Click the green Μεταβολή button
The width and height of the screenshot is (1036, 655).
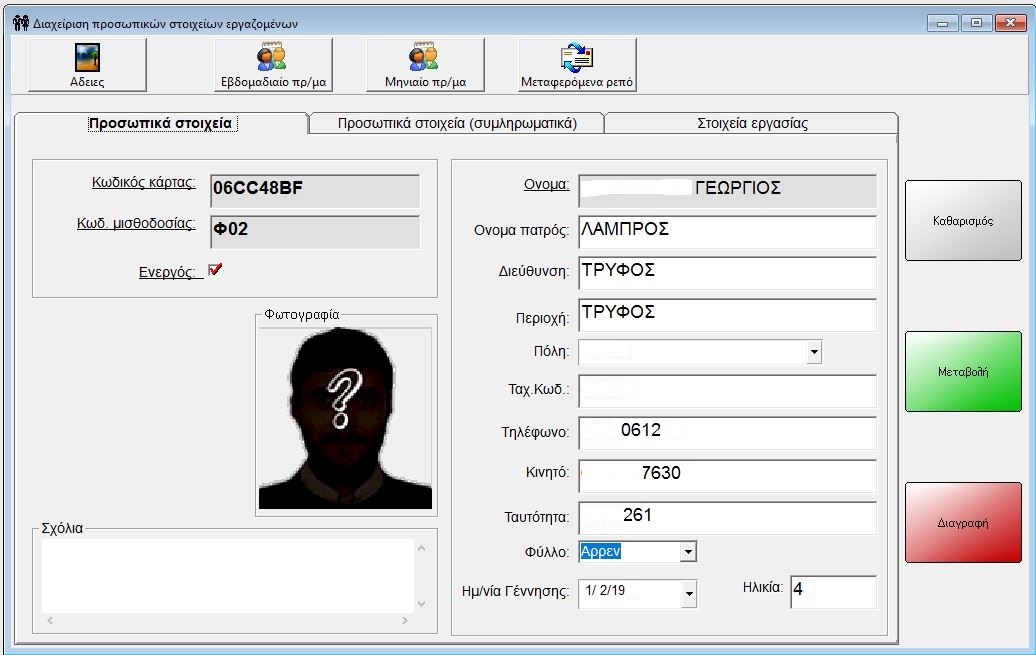[x=963, y=371]
